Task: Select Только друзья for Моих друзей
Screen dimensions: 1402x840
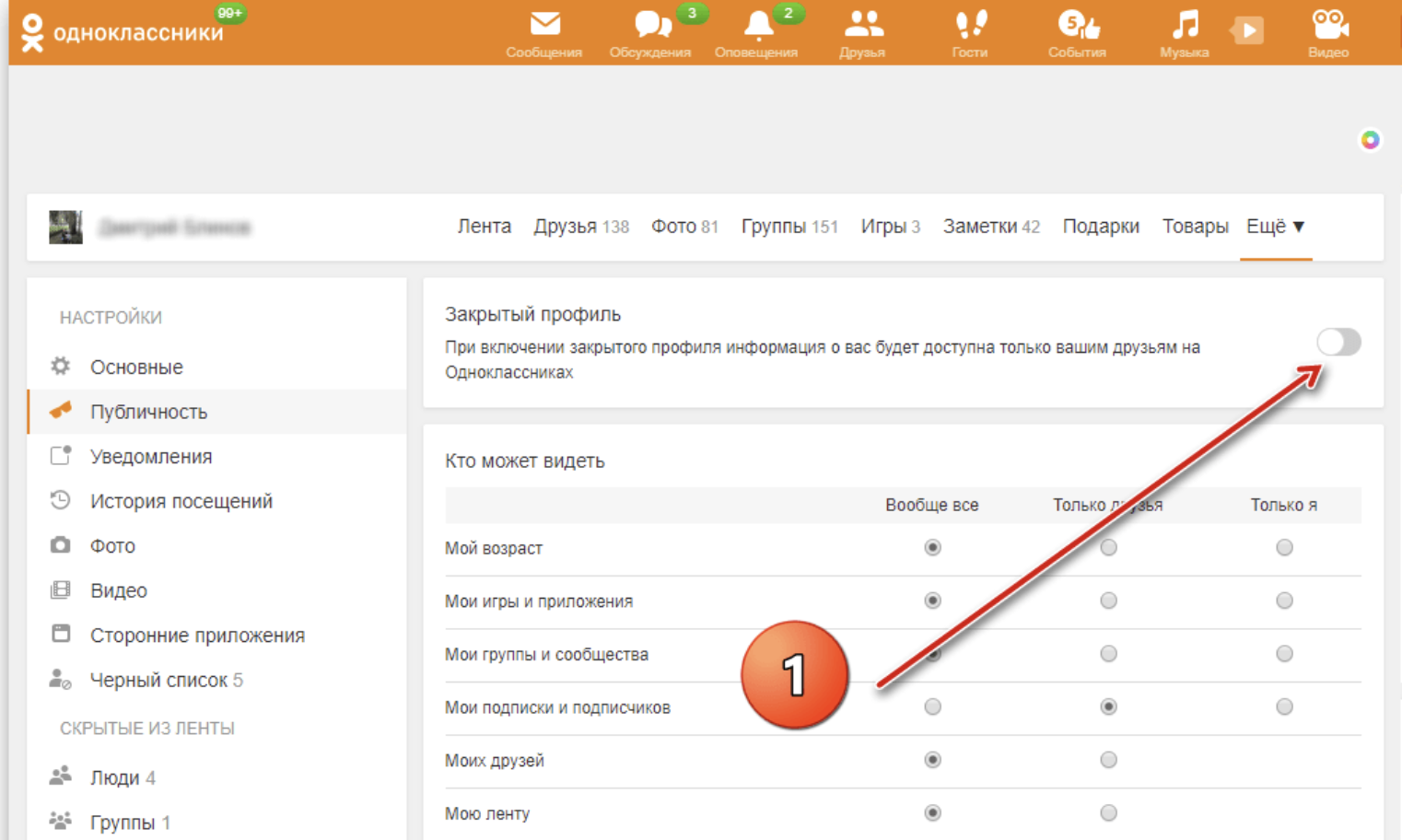Action: [1108, 760]
